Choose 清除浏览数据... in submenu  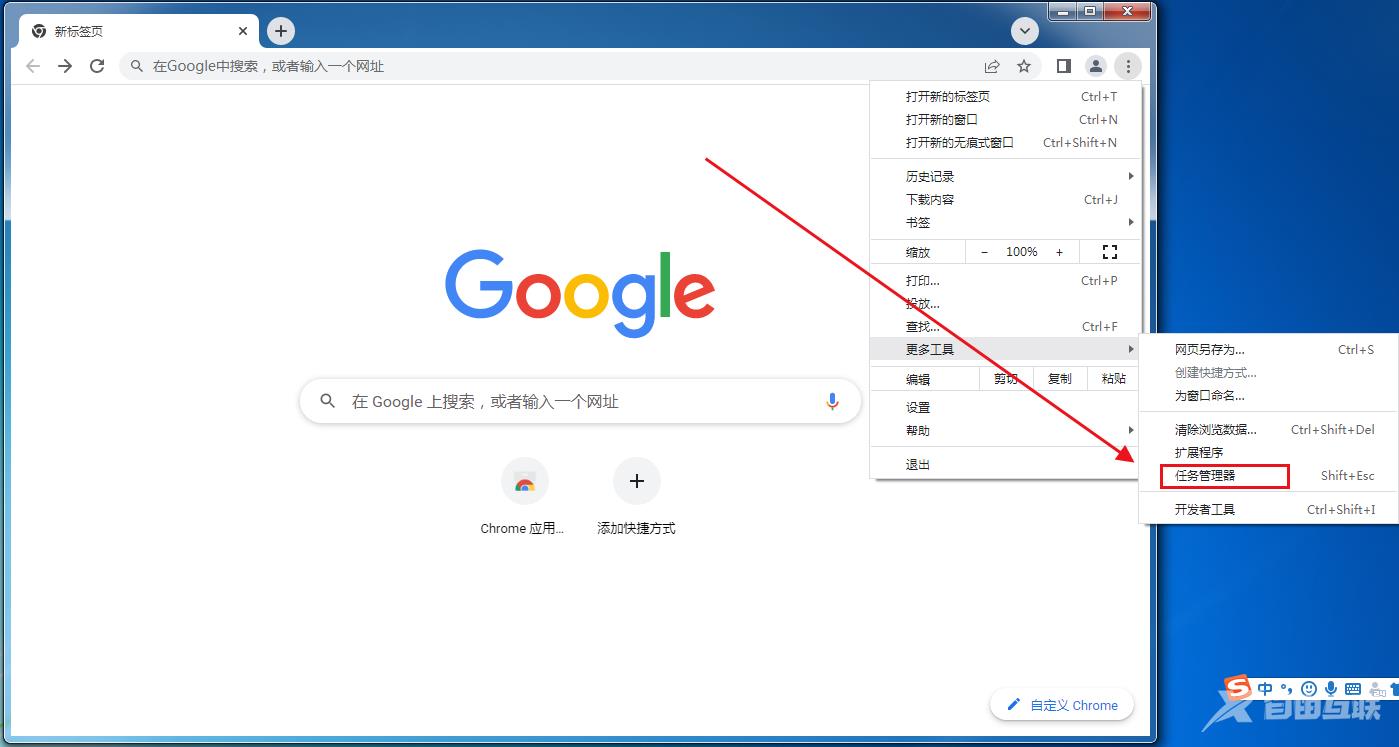(x=1269, y=429)
